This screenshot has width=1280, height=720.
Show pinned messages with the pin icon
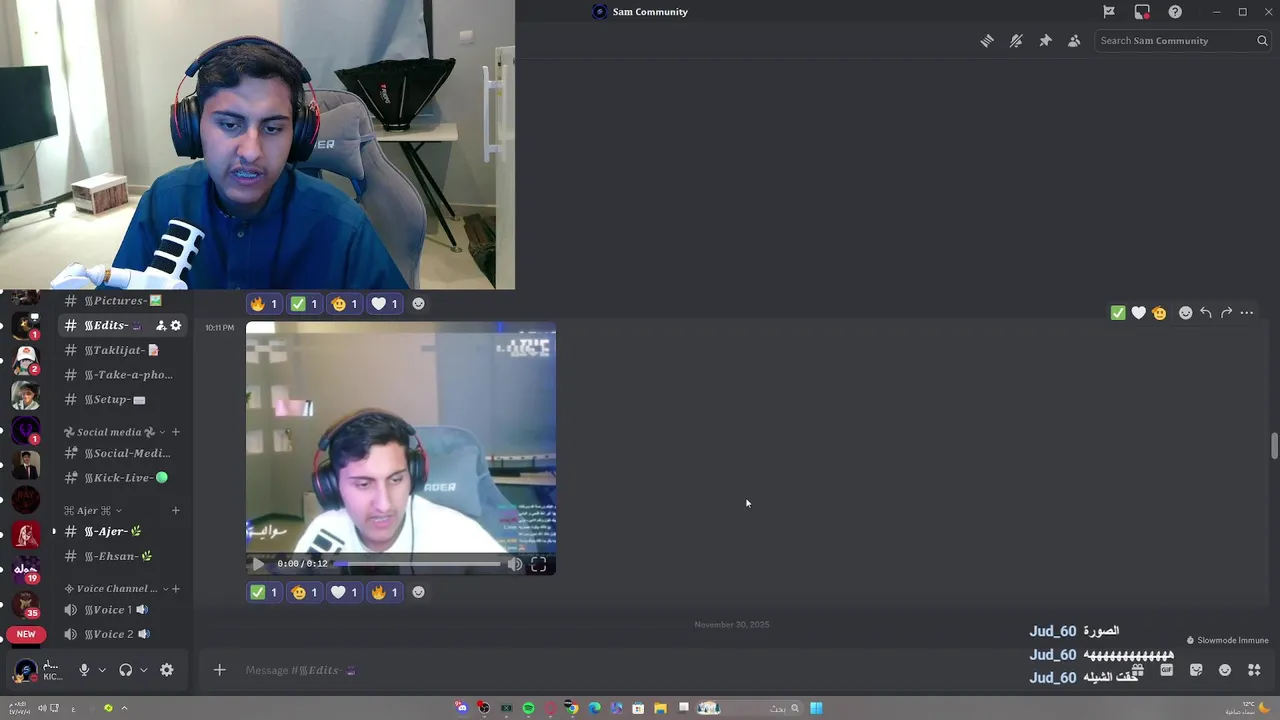tap(1045, 41)
